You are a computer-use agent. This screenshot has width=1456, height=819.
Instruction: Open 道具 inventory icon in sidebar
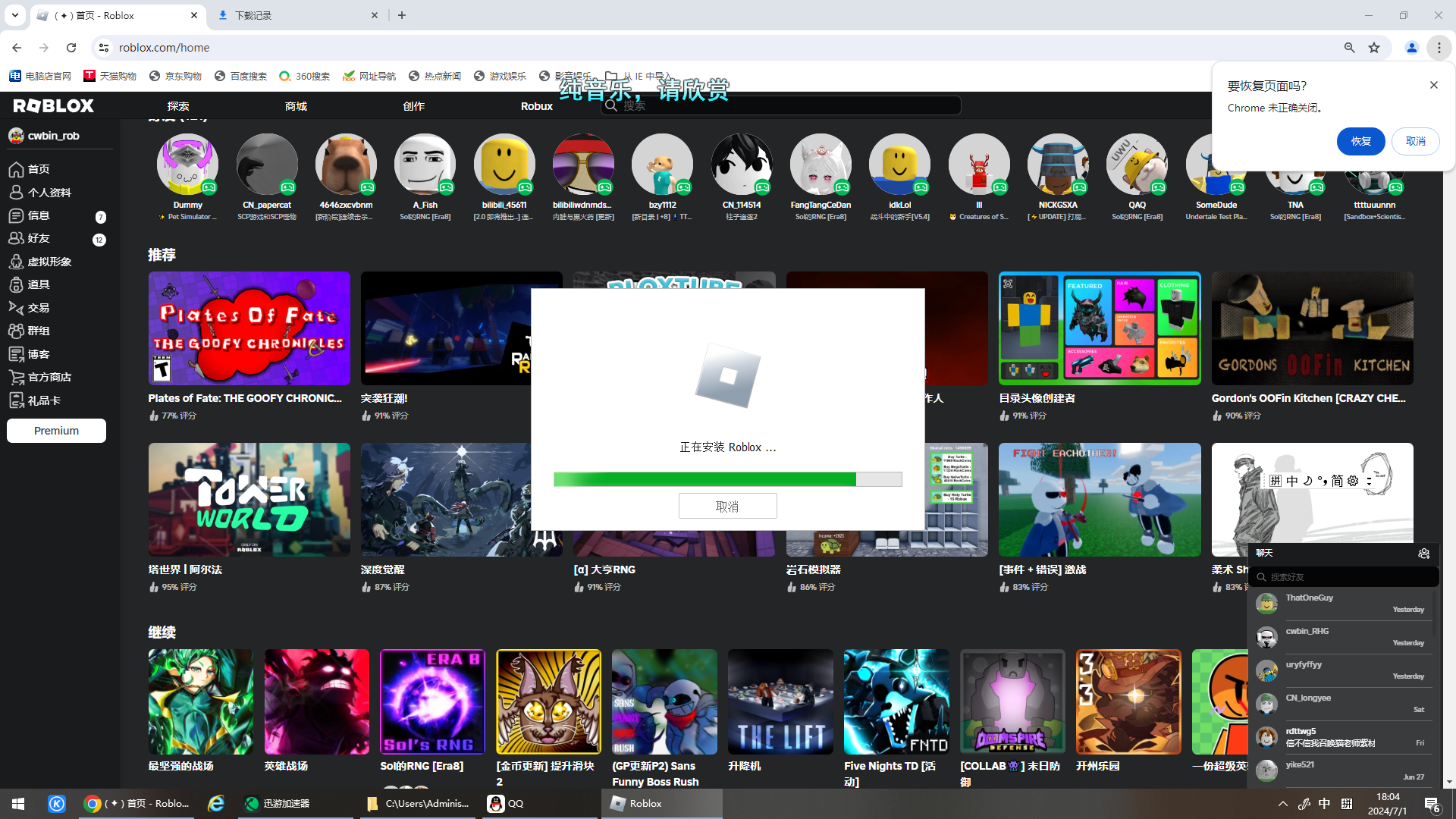[16, 284]
